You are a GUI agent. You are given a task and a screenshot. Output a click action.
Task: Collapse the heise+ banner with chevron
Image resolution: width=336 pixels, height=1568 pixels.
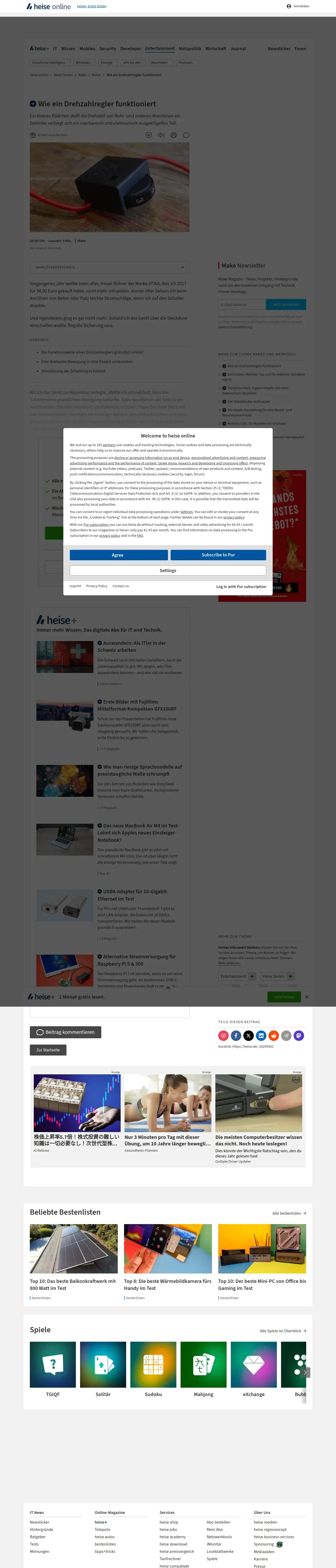pos(168,987)
